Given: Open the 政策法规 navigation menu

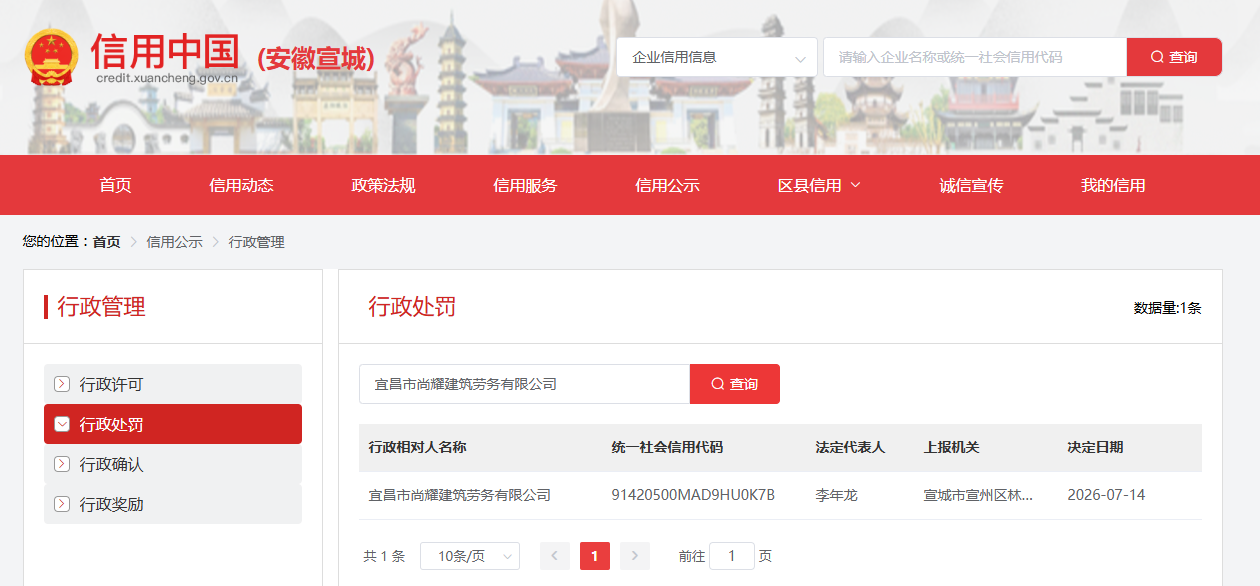Looking at the screenshot, I should point(383,185).
